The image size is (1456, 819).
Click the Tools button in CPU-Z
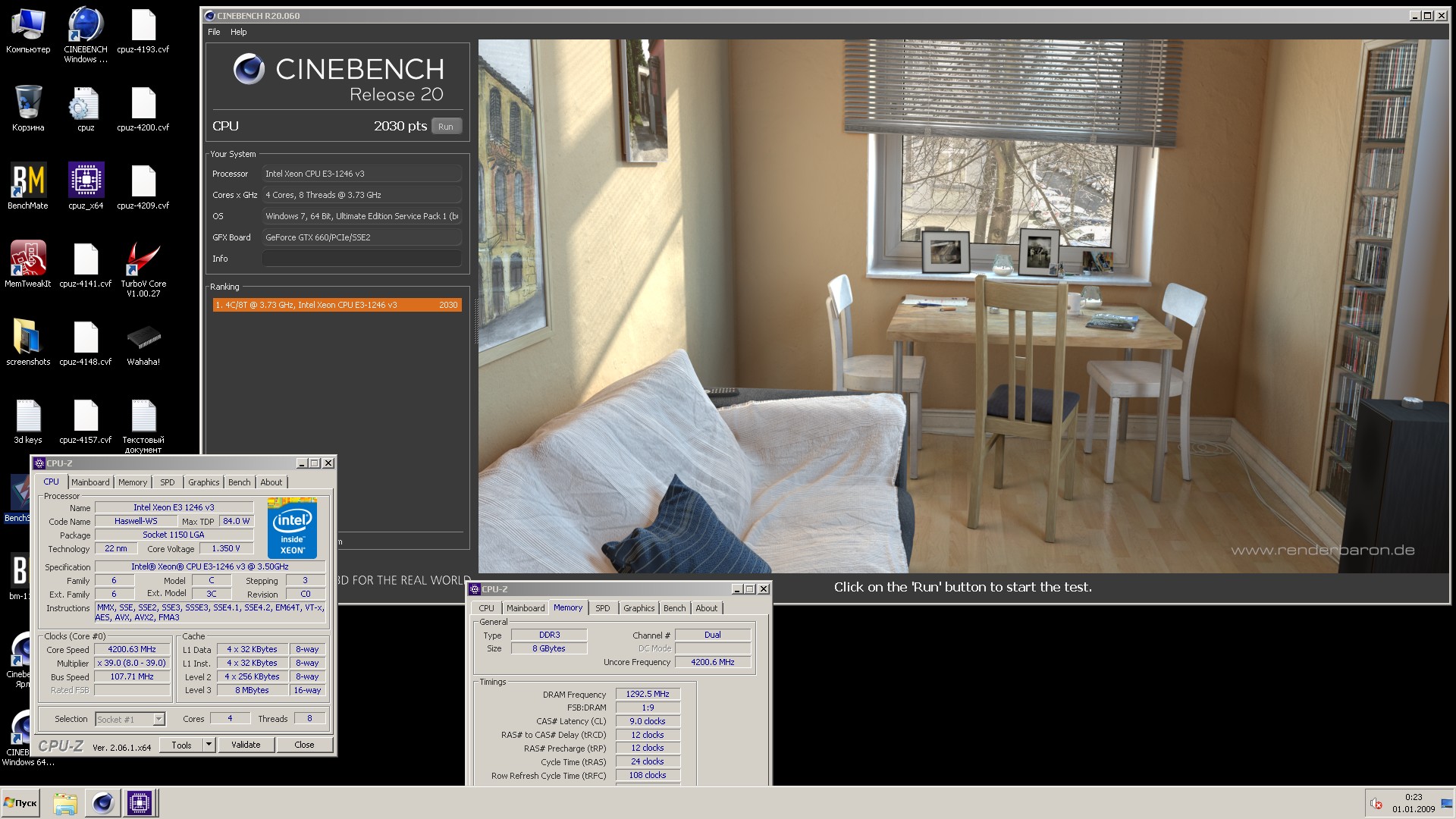pos(181,745)
